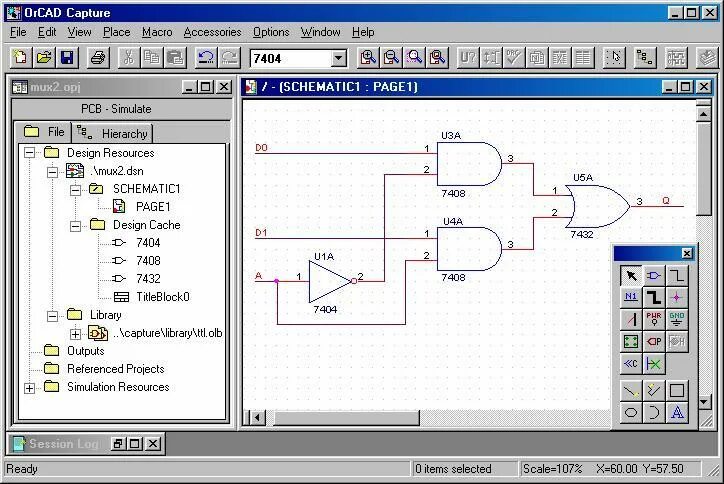This screenshot has width=724, height=484.
Task: Collapse the Library folder
Action: pos(53,315)
